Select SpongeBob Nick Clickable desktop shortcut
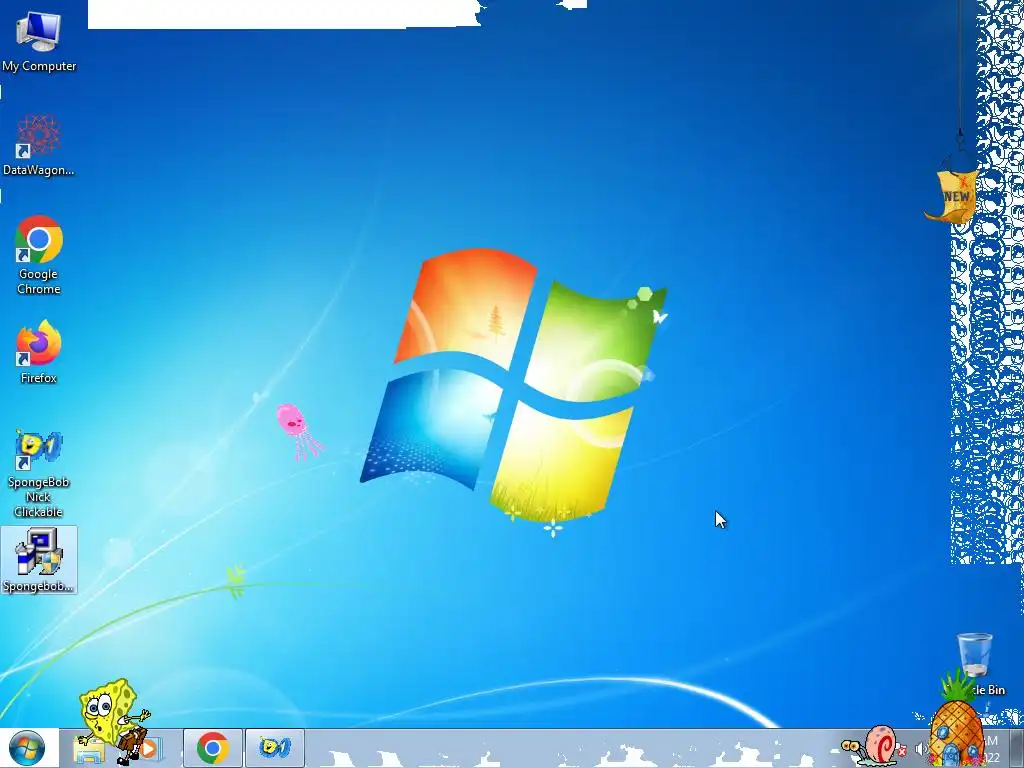 click(39, 473)
